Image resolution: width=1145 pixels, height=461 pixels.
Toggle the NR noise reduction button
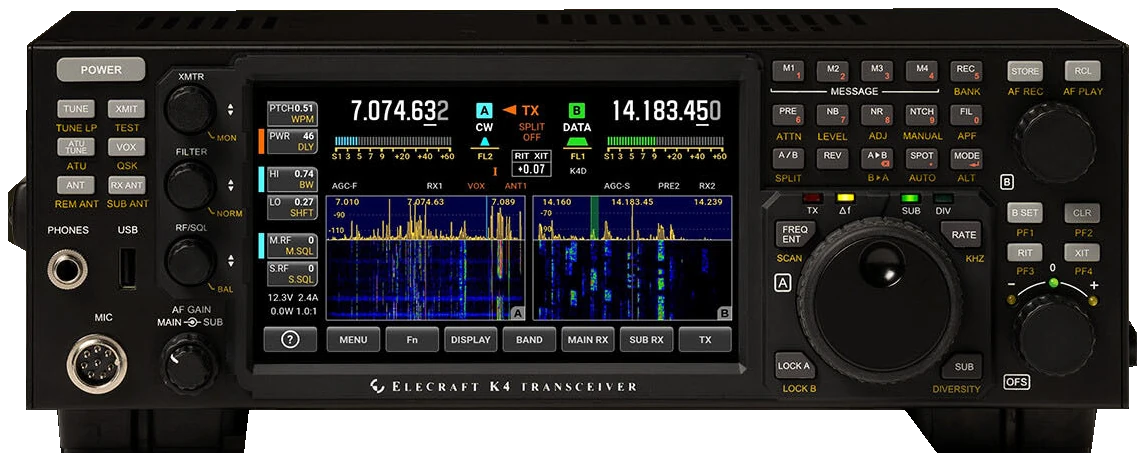point(877,114)
